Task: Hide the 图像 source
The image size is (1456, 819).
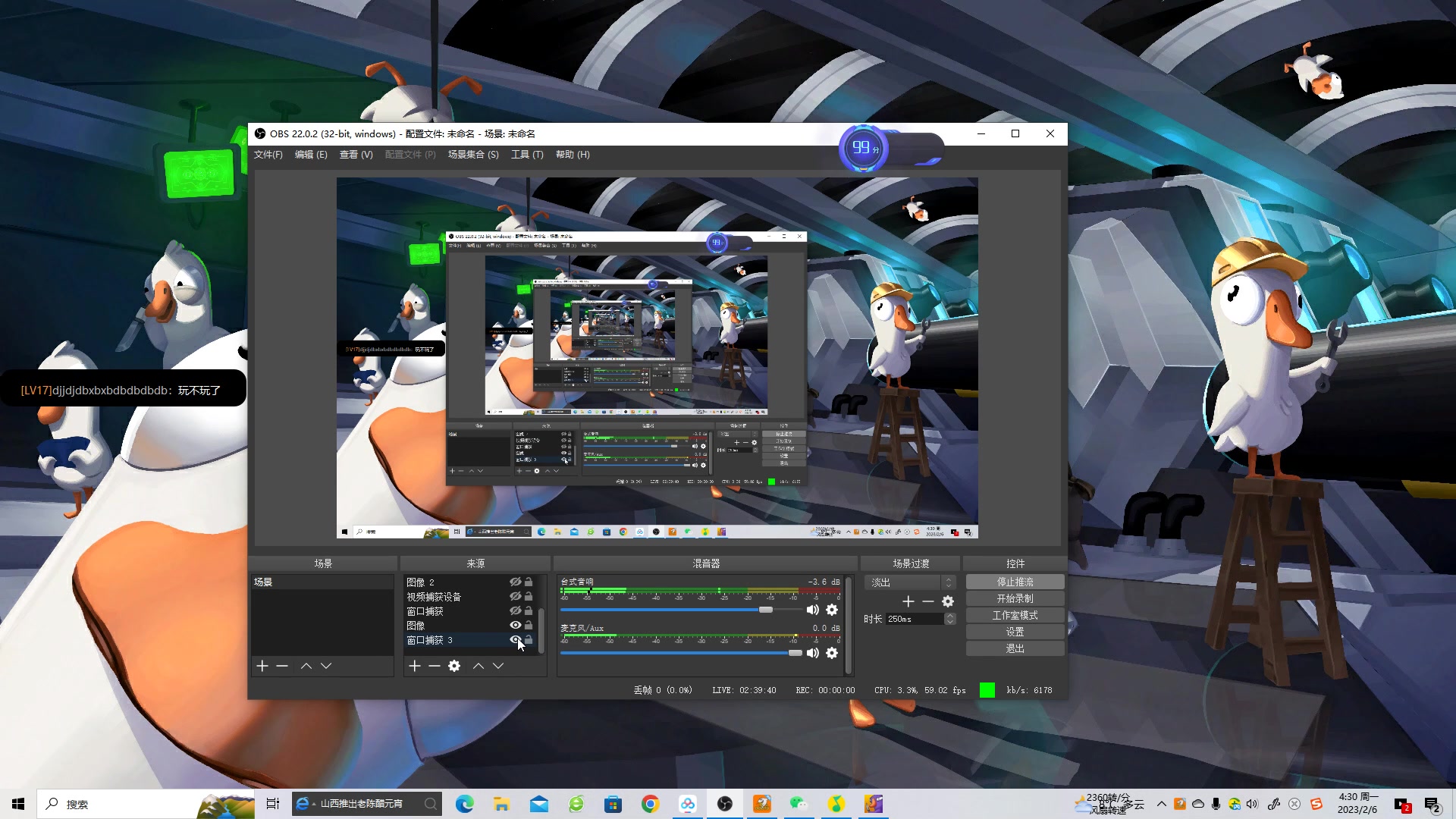Action: click(515, 625)
